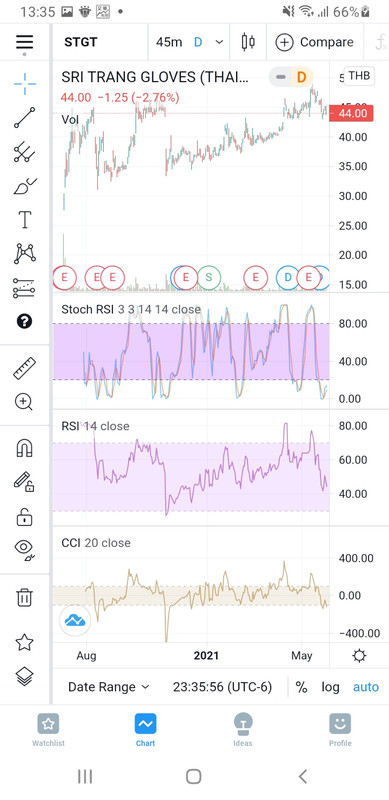Select the brush drawing tool
Viewport: 389px width, 800px height.
tap(24, 187)
